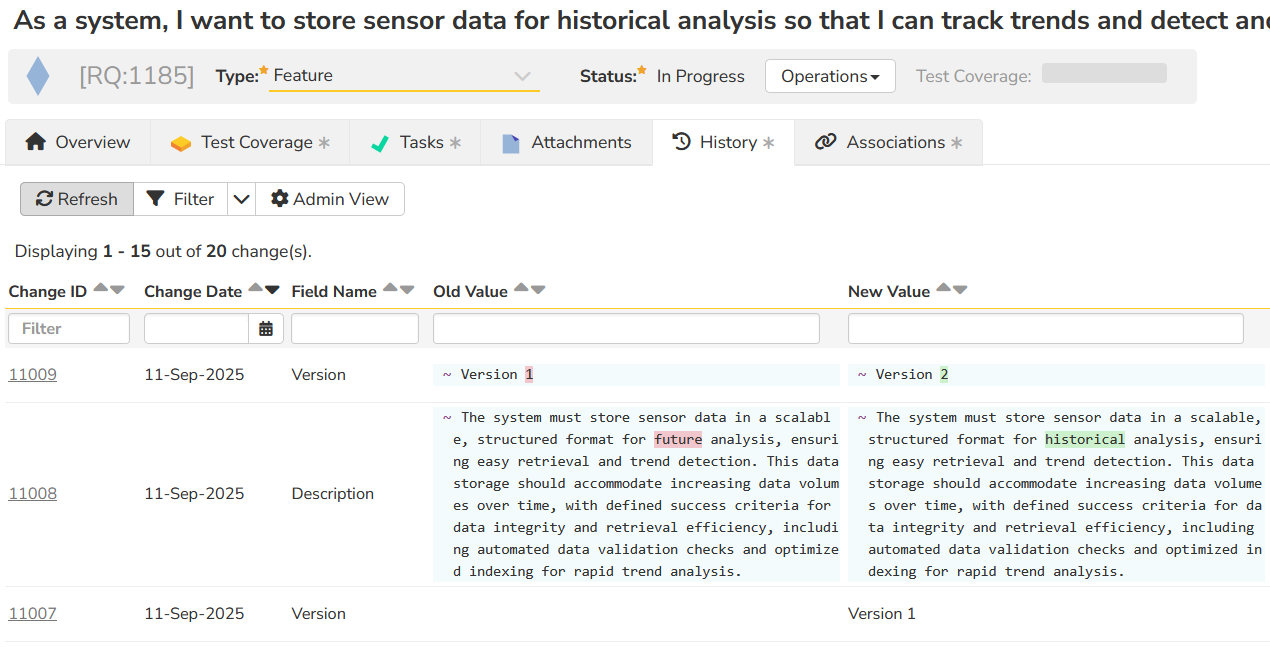Focus the Field Name filter input
The image size is (1270, 651).
[354, 329]
